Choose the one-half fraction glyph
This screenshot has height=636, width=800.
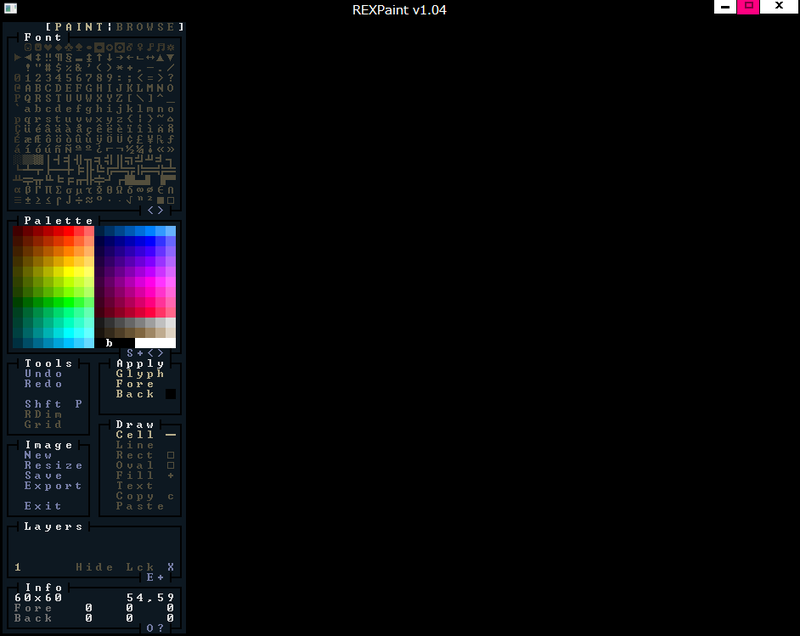pyautogui.click(x=130, y=149)
